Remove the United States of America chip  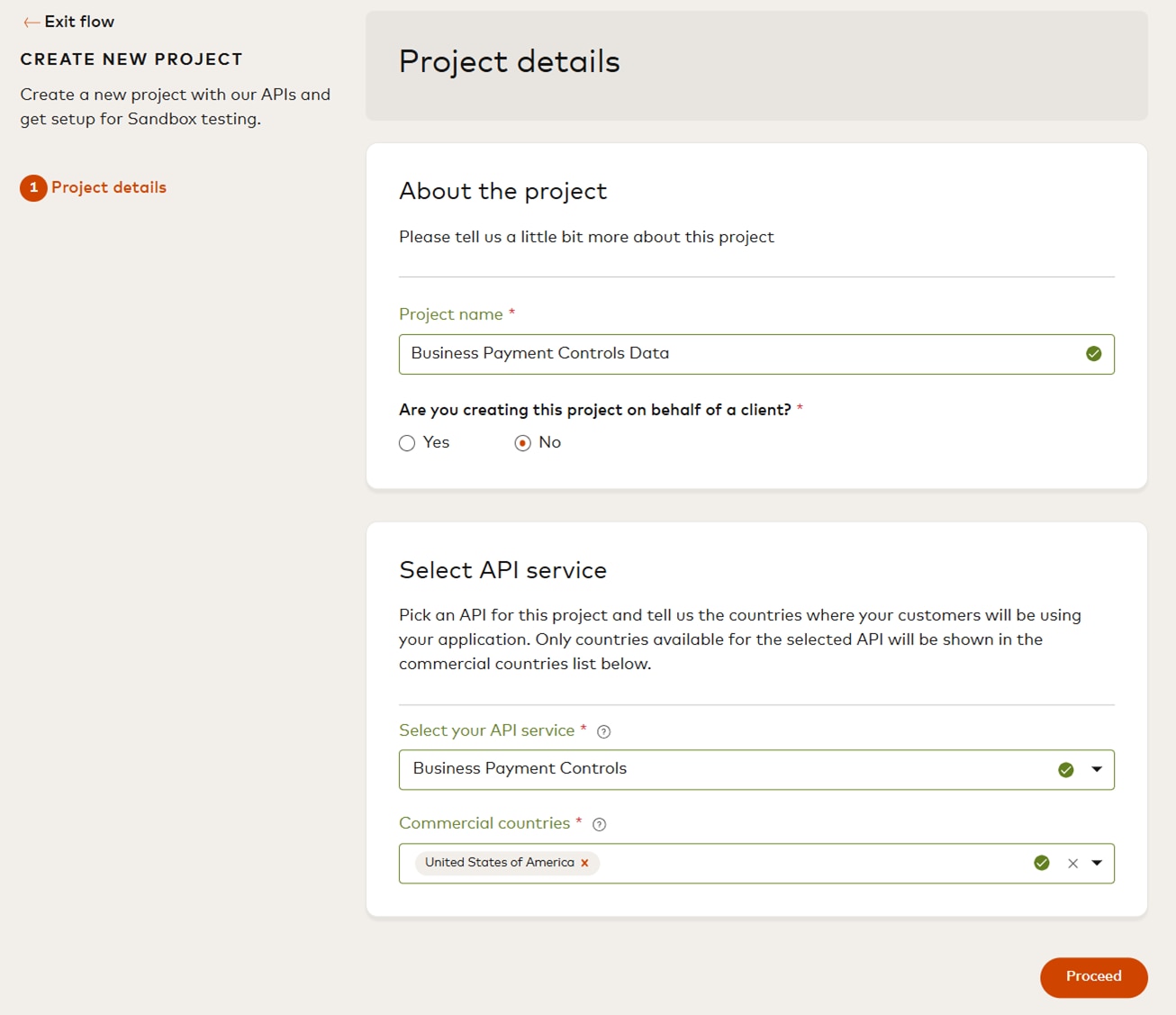[x=584, y=863]
